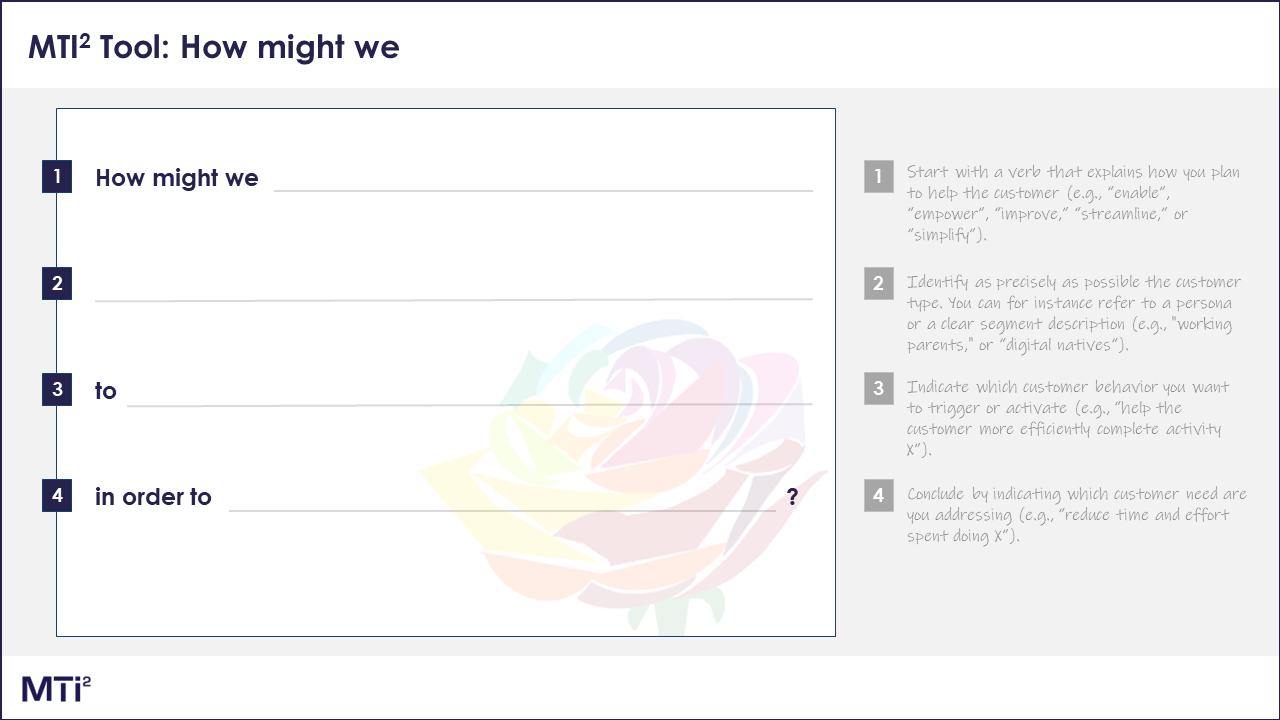This screenshot has height=720, width=1280.
Task: Click the "in order to" prompt label
Action: (x=153, y=497)
